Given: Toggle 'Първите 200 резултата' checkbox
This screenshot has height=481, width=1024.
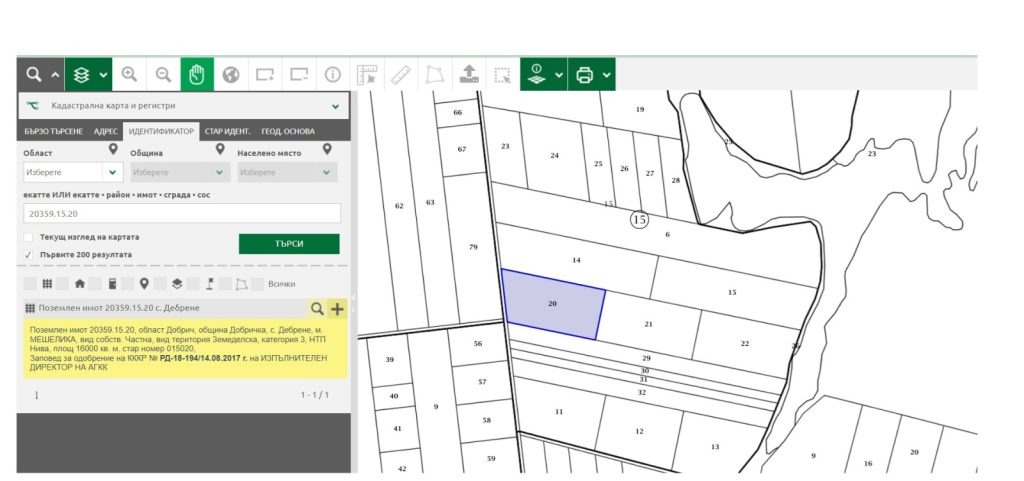Looking at the screenshot, I should pyautogui.click(x=28, y=255).
